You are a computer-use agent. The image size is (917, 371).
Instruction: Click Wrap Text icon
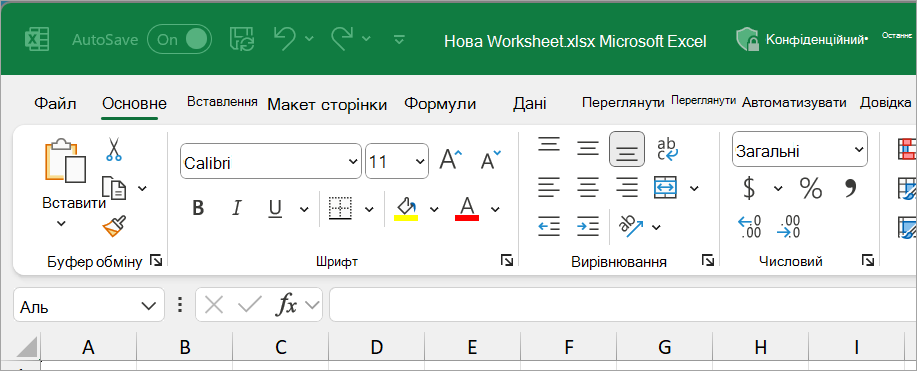[x=667, y=149]
